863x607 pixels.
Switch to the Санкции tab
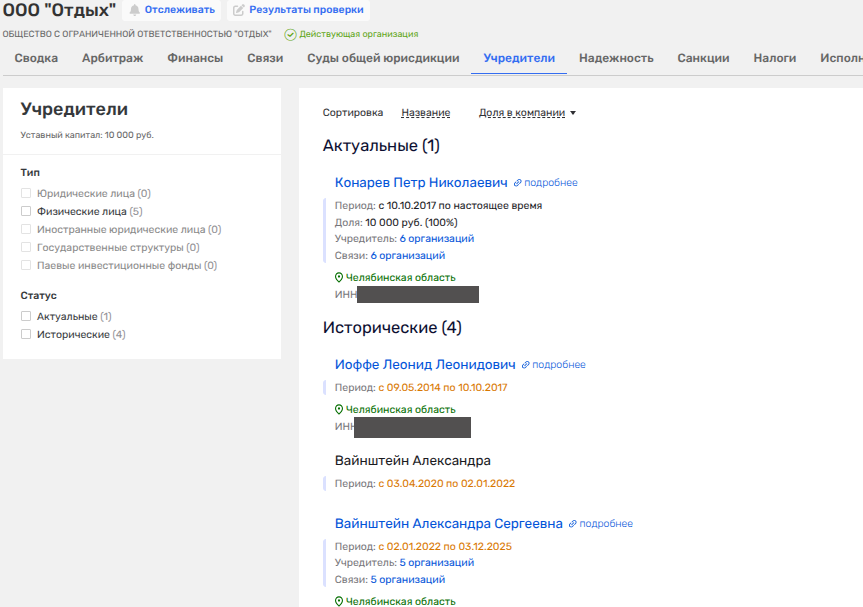(x=703, y=58)
